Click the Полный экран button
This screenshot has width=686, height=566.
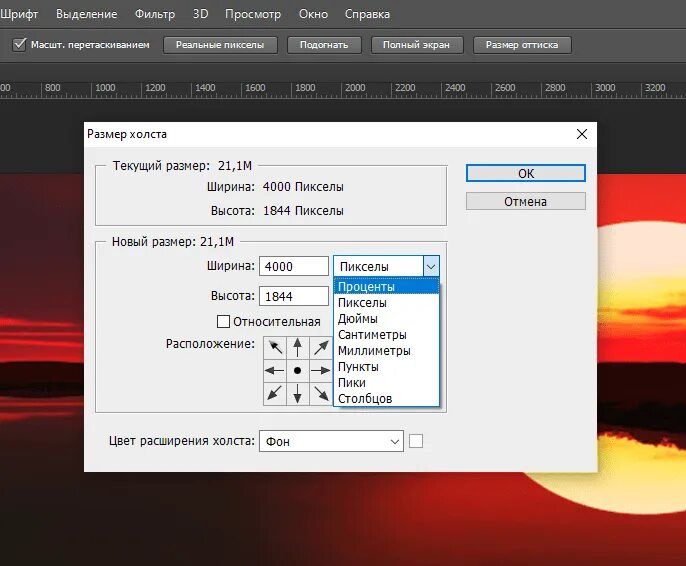[x=416, y=45]
